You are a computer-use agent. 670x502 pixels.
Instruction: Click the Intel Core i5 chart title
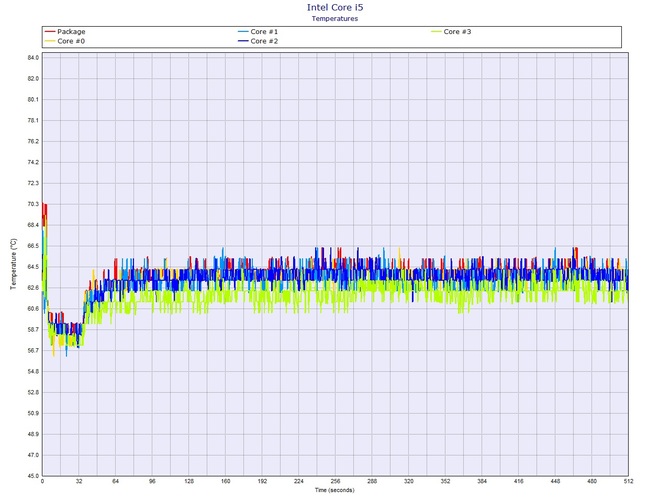pyautogui.click(x=335, y=7)
